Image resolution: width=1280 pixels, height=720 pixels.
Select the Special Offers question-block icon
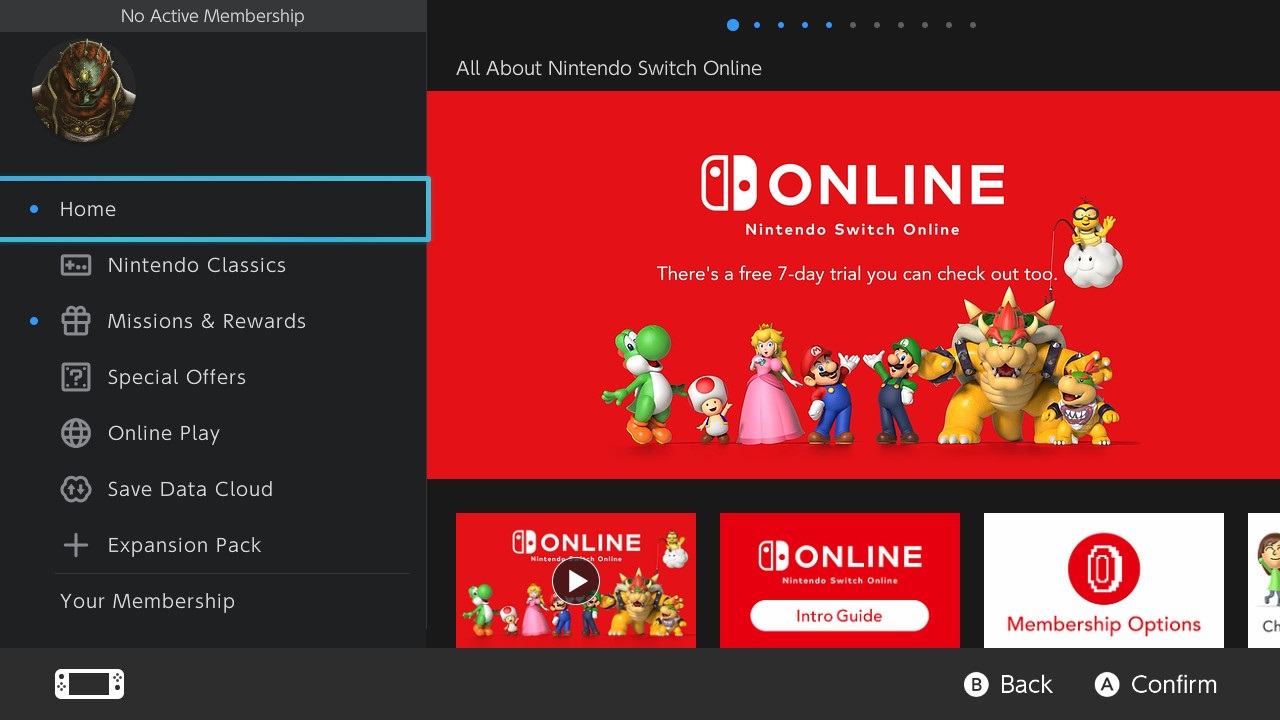coord(76,377)
